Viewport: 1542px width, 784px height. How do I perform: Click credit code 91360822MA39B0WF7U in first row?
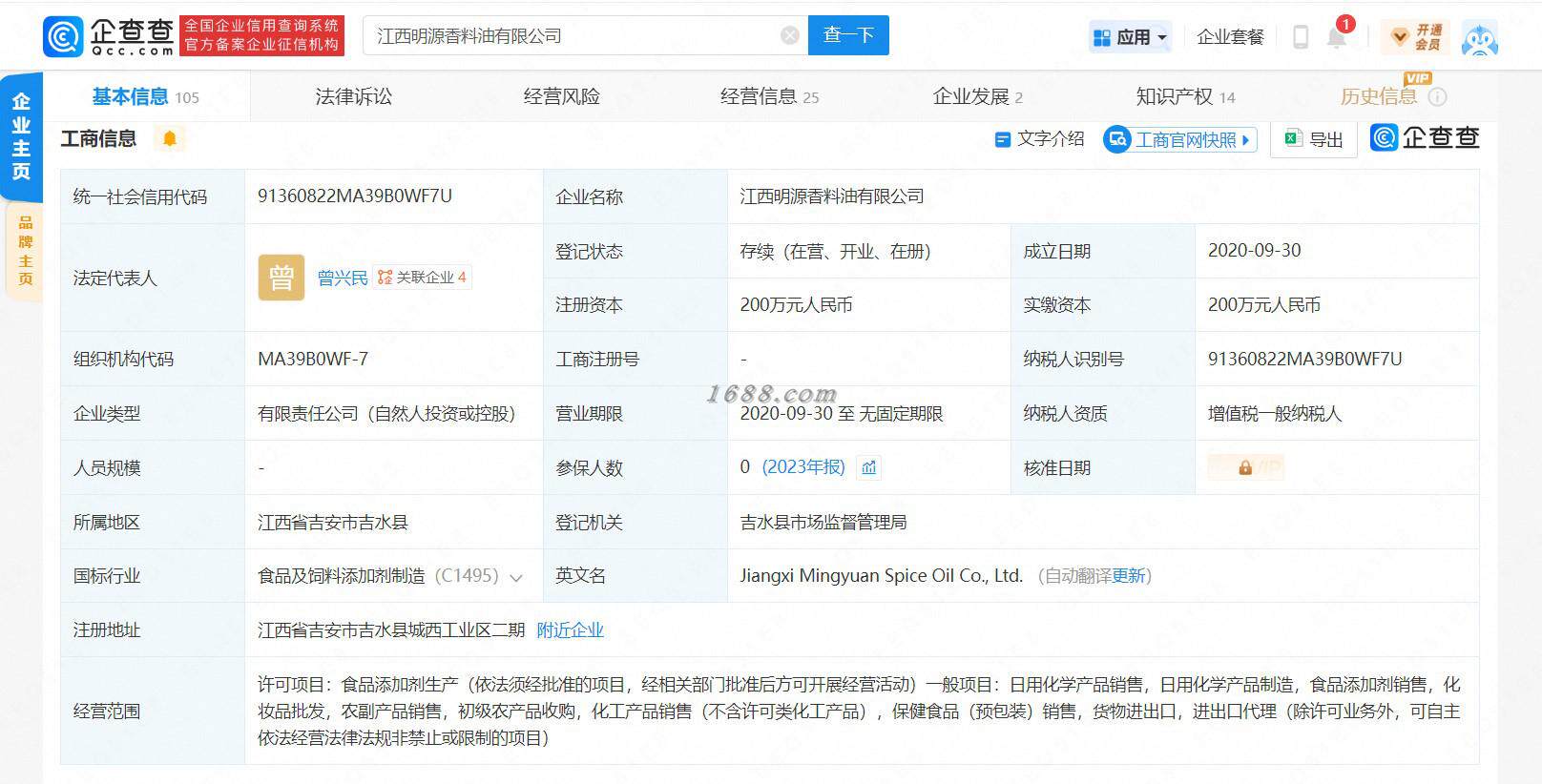click(x=355, y=196)
